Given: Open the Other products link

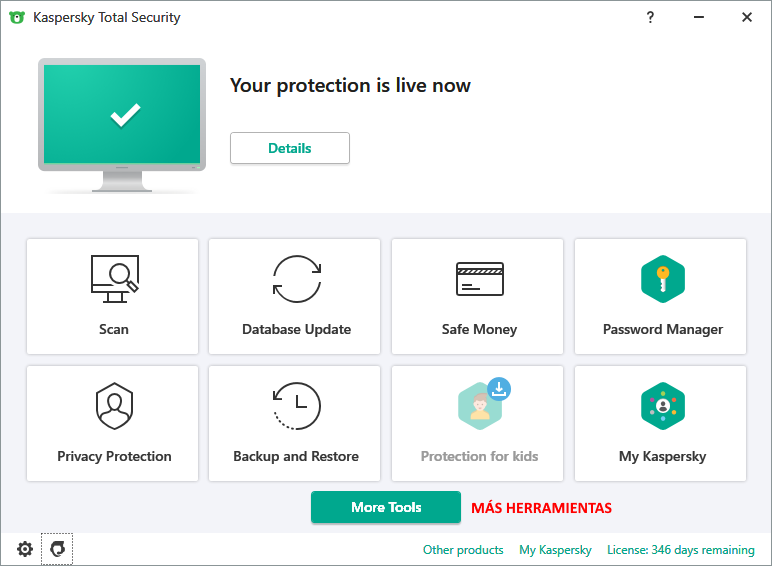Looking at the screenshot, I should pyautogui.click(x=463, y=550).
